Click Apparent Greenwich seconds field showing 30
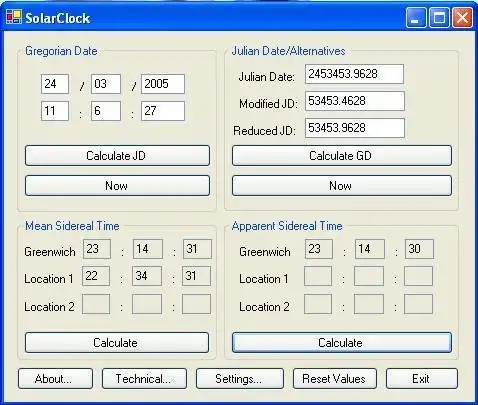 [x=419, y=249]
